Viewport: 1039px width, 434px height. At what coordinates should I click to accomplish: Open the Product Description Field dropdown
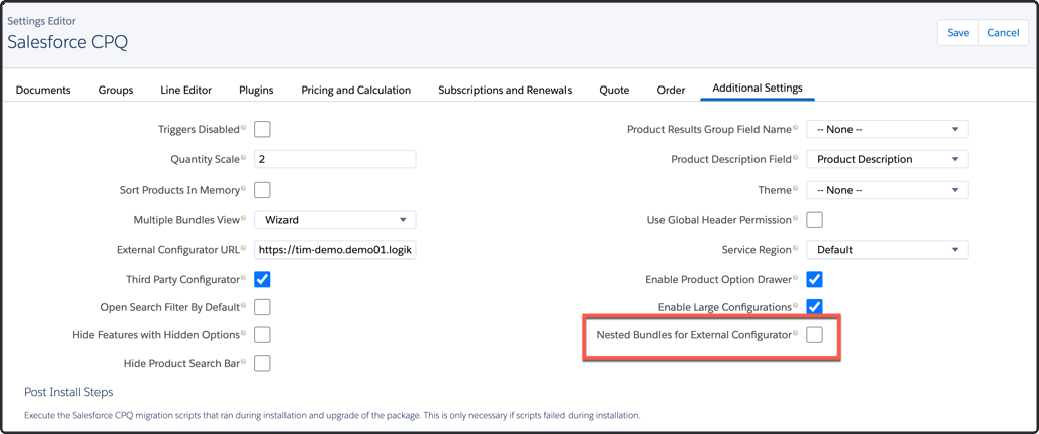pyautogui.click(x=887, y=160)
